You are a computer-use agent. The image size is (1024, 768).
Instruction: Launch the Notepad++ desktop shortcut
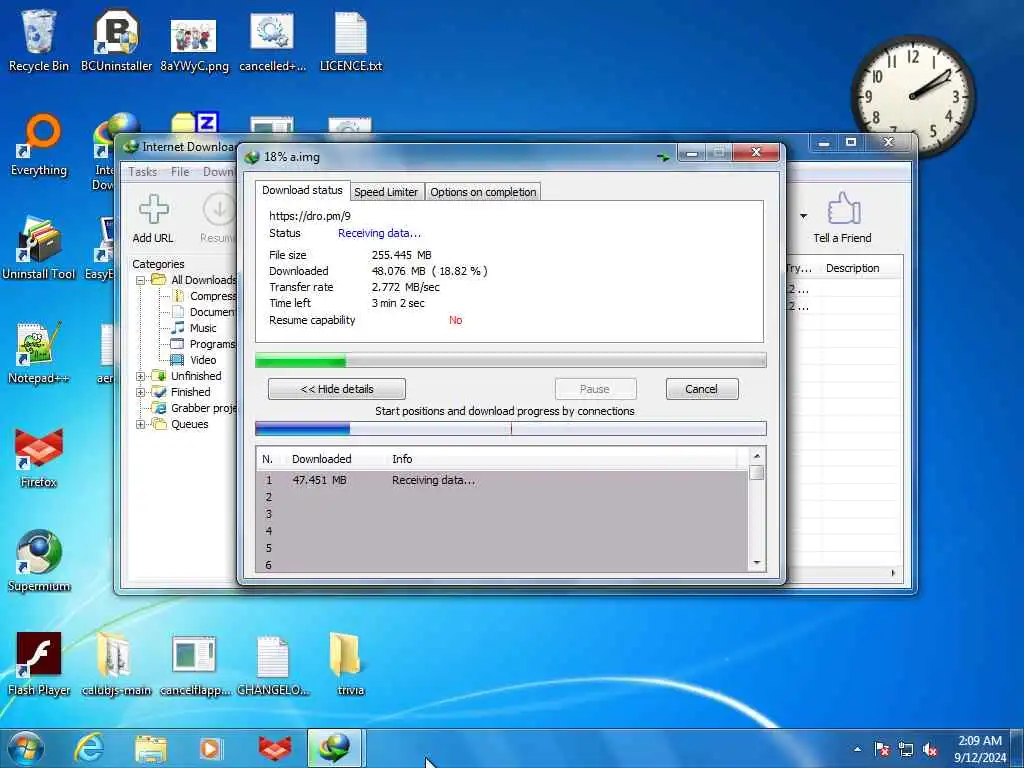(39, 353)
